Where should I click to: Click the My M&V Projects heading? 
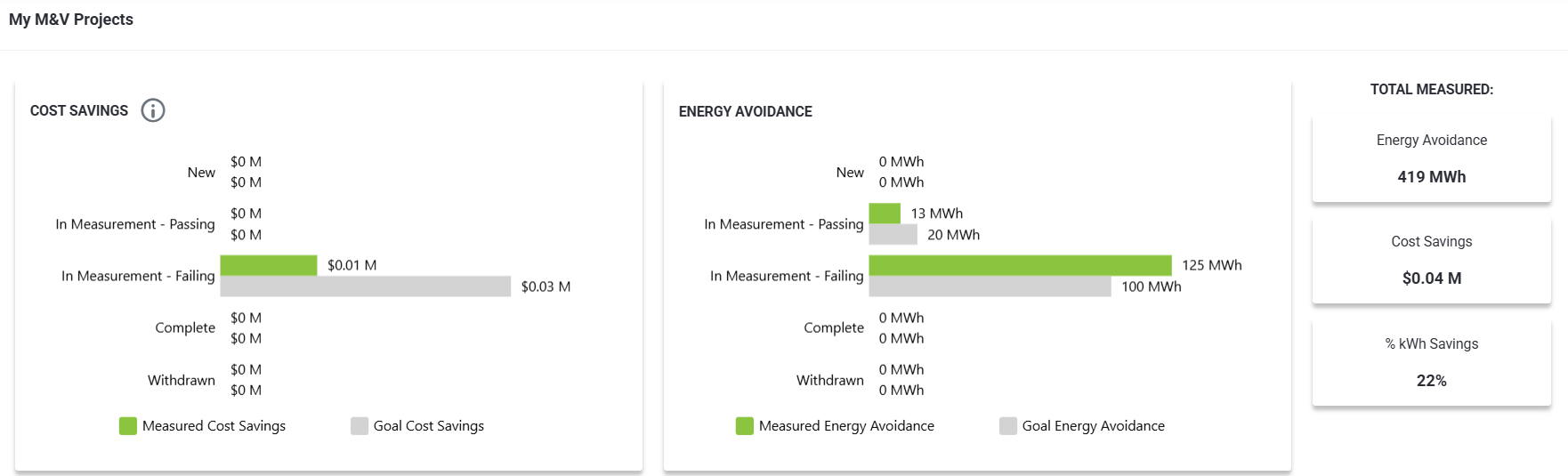(71, 20)
